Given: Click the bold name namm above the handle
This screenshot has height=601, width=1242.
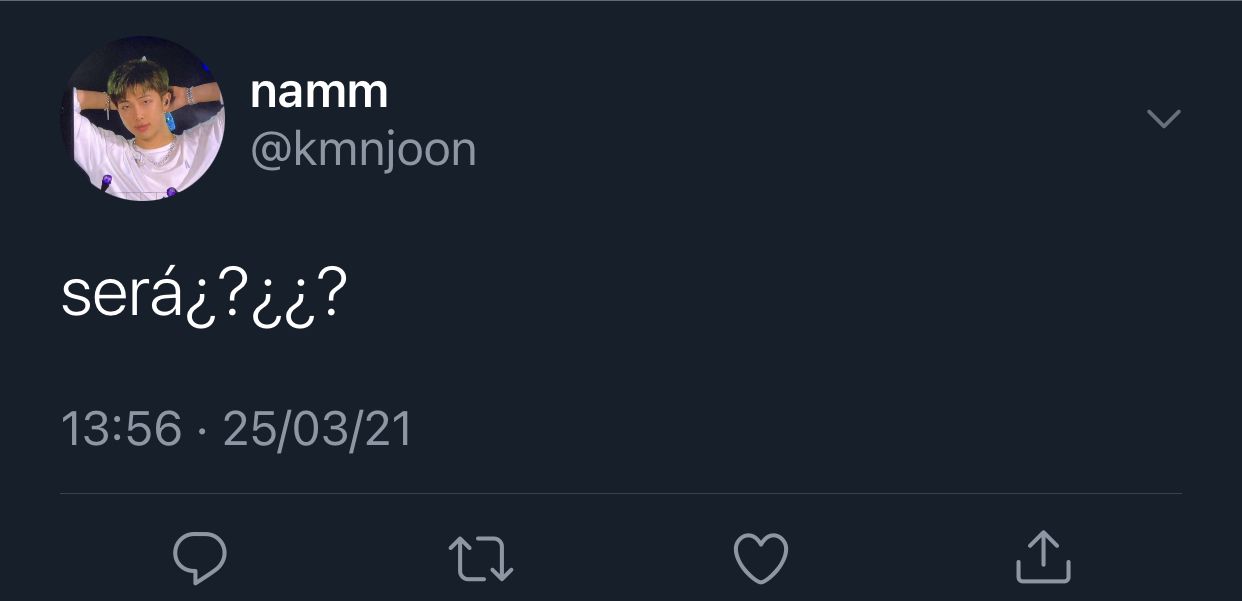Looking at the screenshot, I should click(x=319, y=92).
